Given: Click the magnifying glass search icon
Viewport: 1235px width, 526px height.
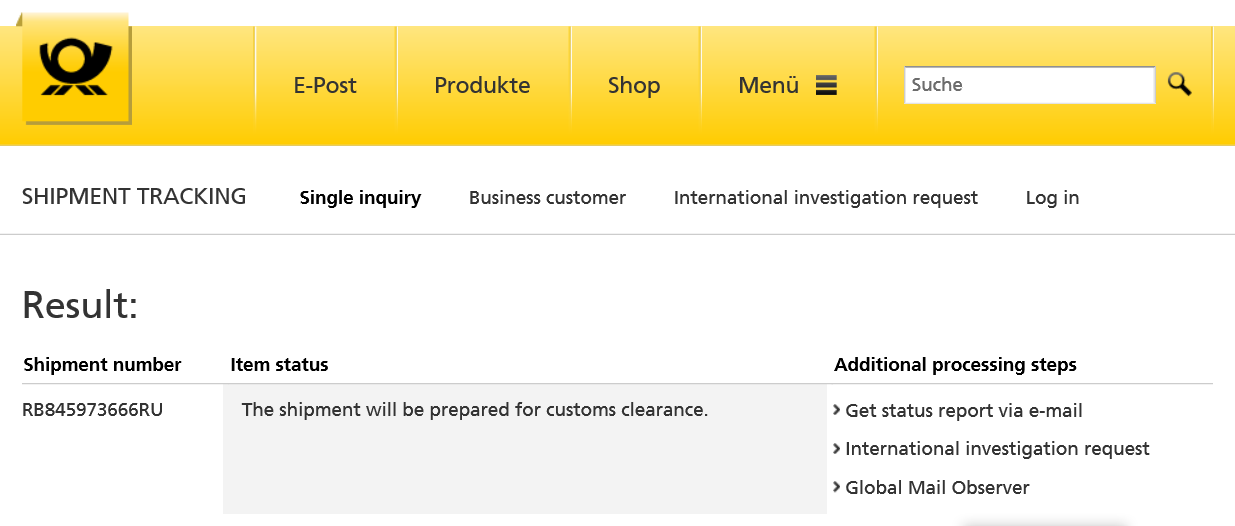Looking at the screenshot, I should point(1180,85).
